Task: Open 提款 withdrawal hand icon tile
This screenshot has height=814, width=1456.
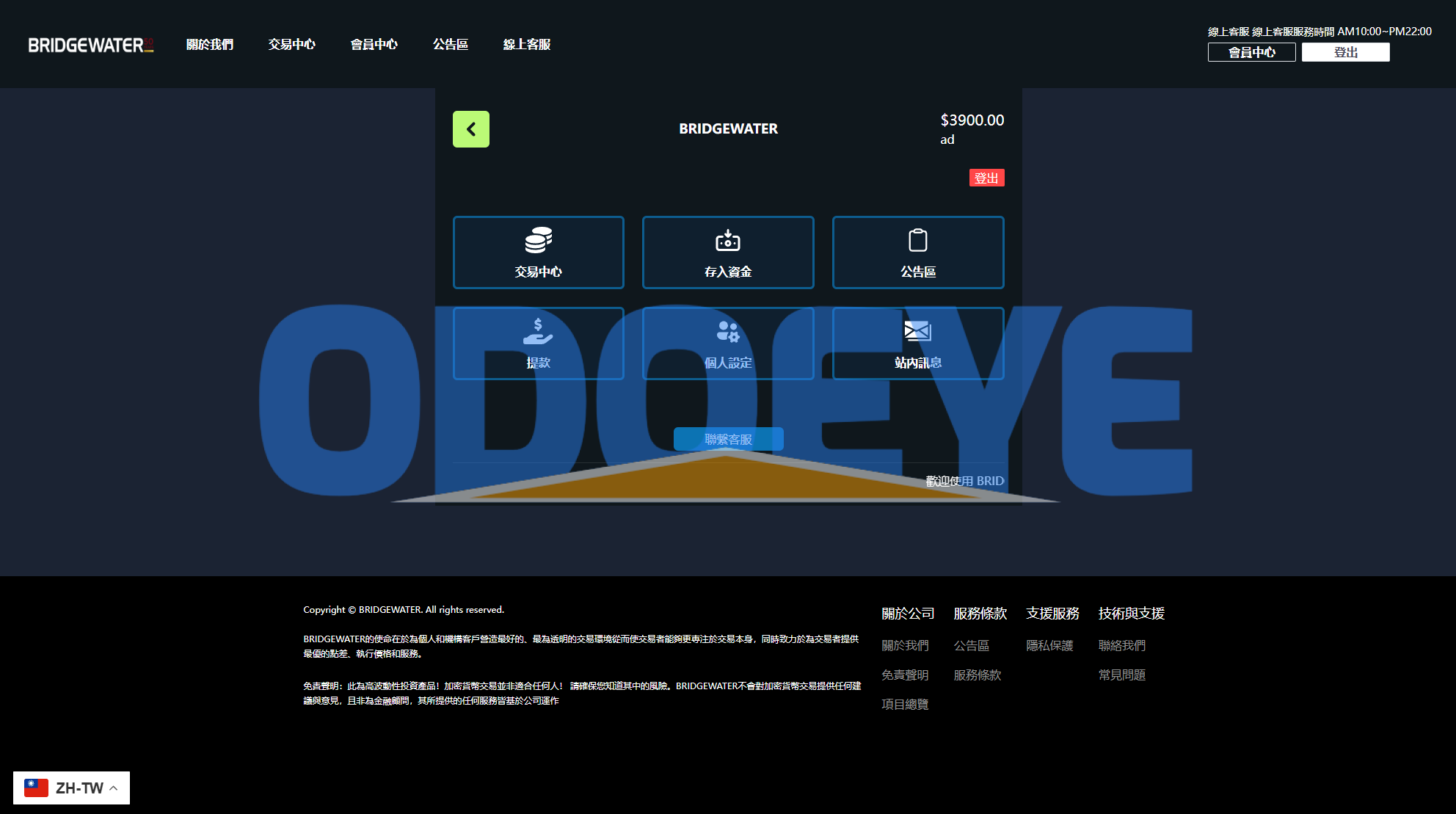Action: pos(538,343)
